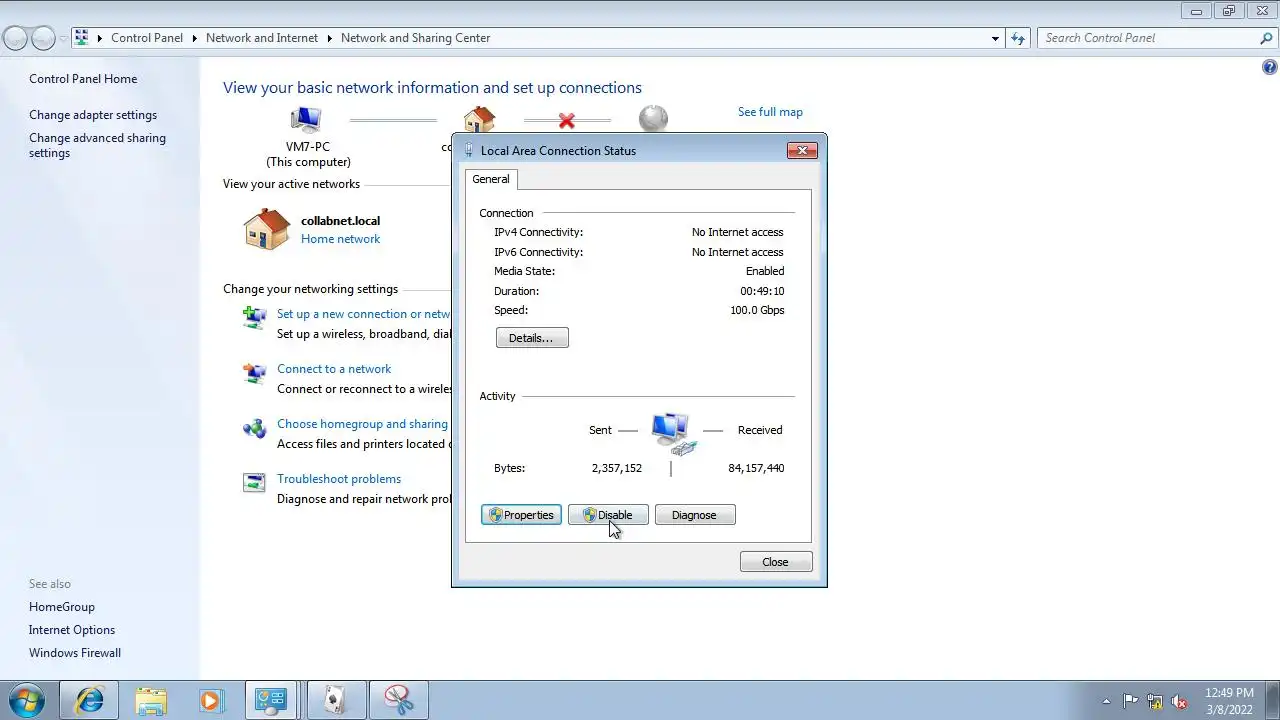Click the sent bytes 2,357,152

pyautogui.click(x=617, y=468)
